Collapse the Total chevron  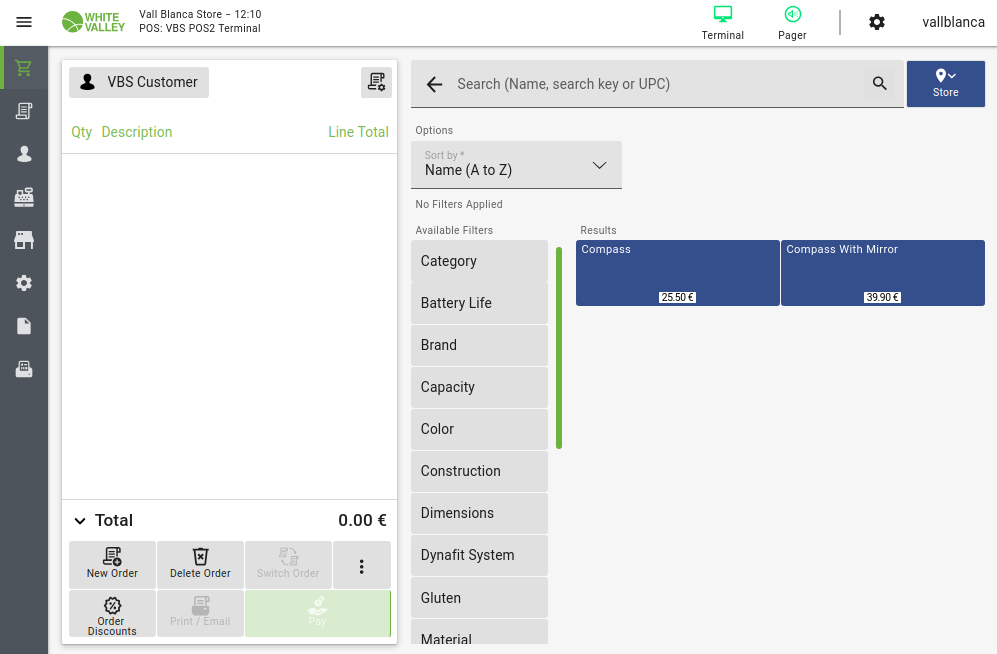coord(80,521)
